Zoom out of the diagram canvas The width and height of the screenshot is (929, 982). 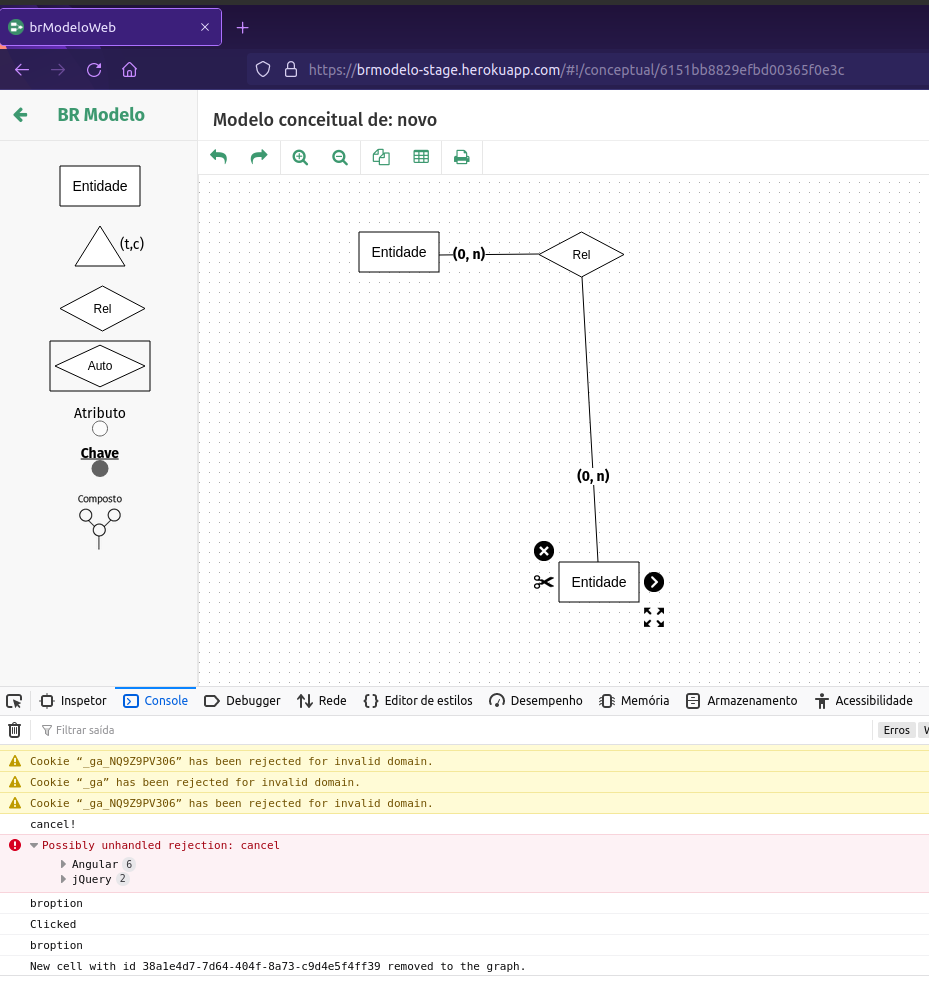(340, 157)
